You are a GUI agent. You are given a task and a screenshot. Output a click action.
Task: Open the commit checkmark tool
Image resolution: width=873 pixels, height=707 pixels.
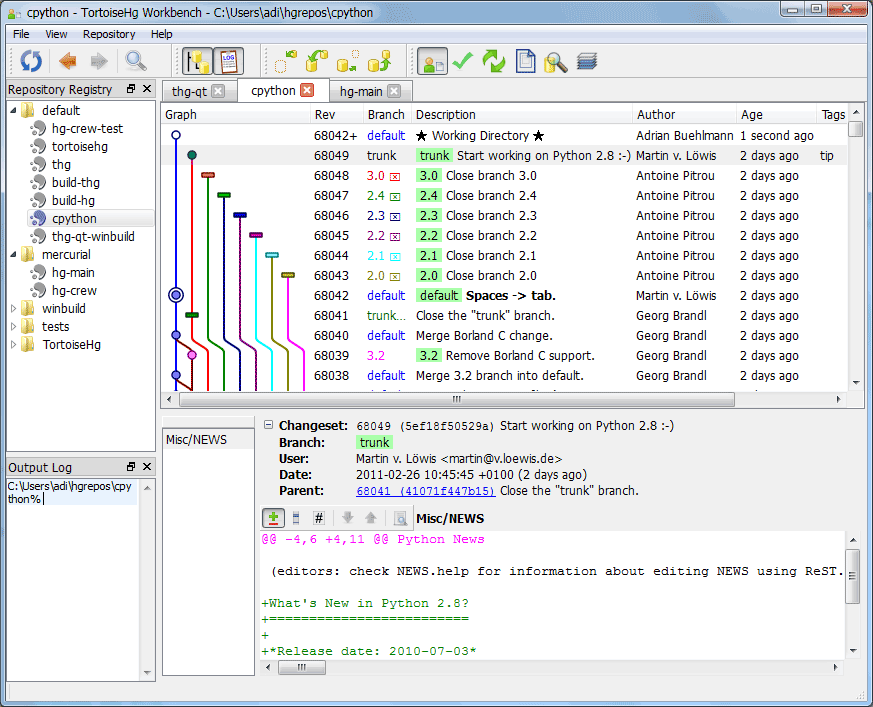[x=462, y=61]
